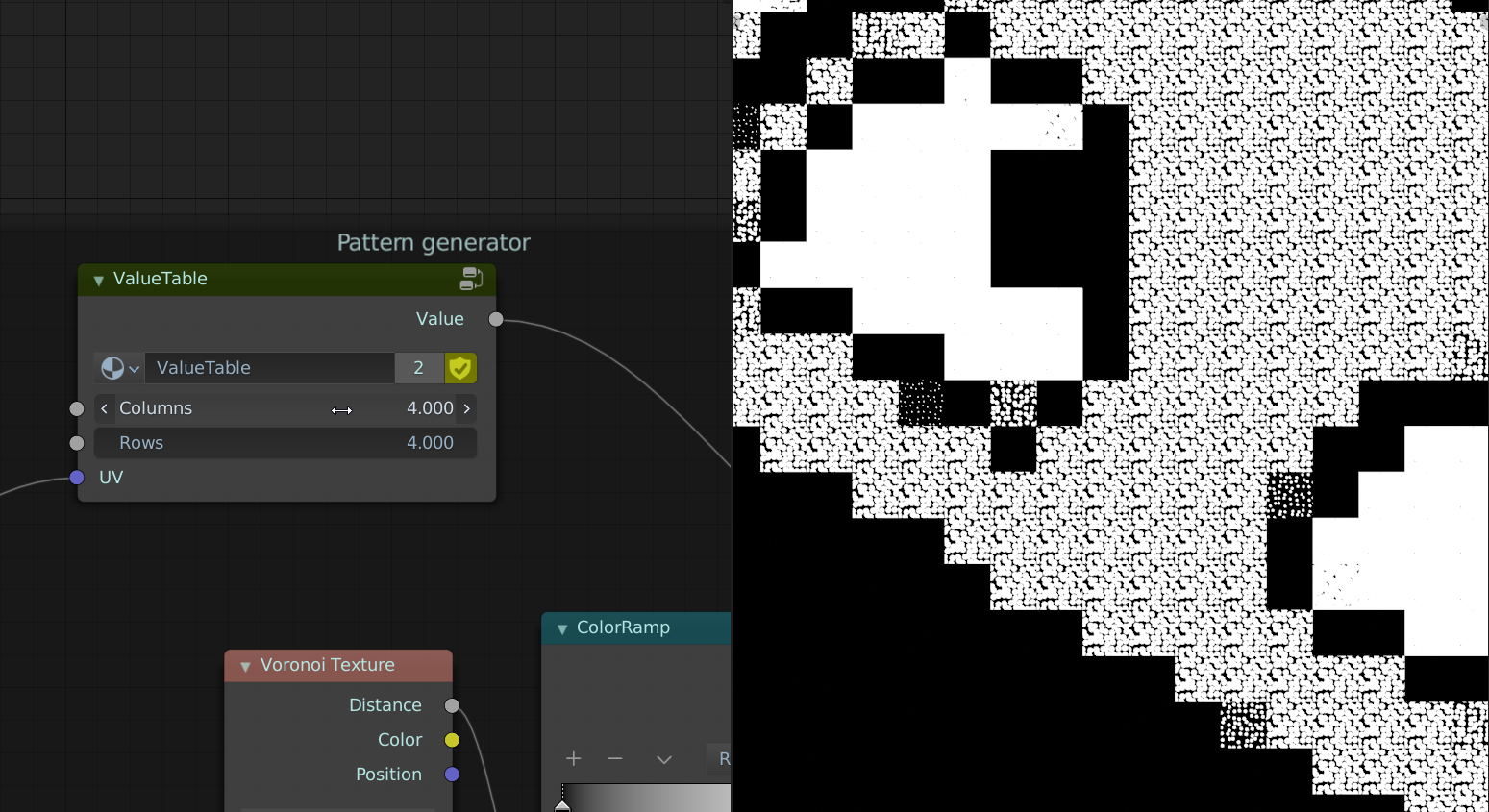The width and height of the screenshot is (1489, 812).
Task: Toggle the fake user shield icon
Action: (x=460, y=368)
